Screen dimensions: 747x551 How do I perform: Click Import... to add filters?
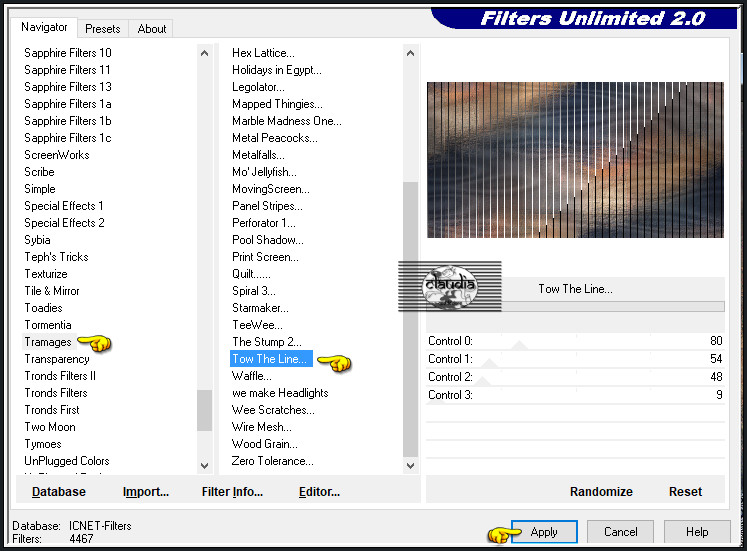click(146, 491)
